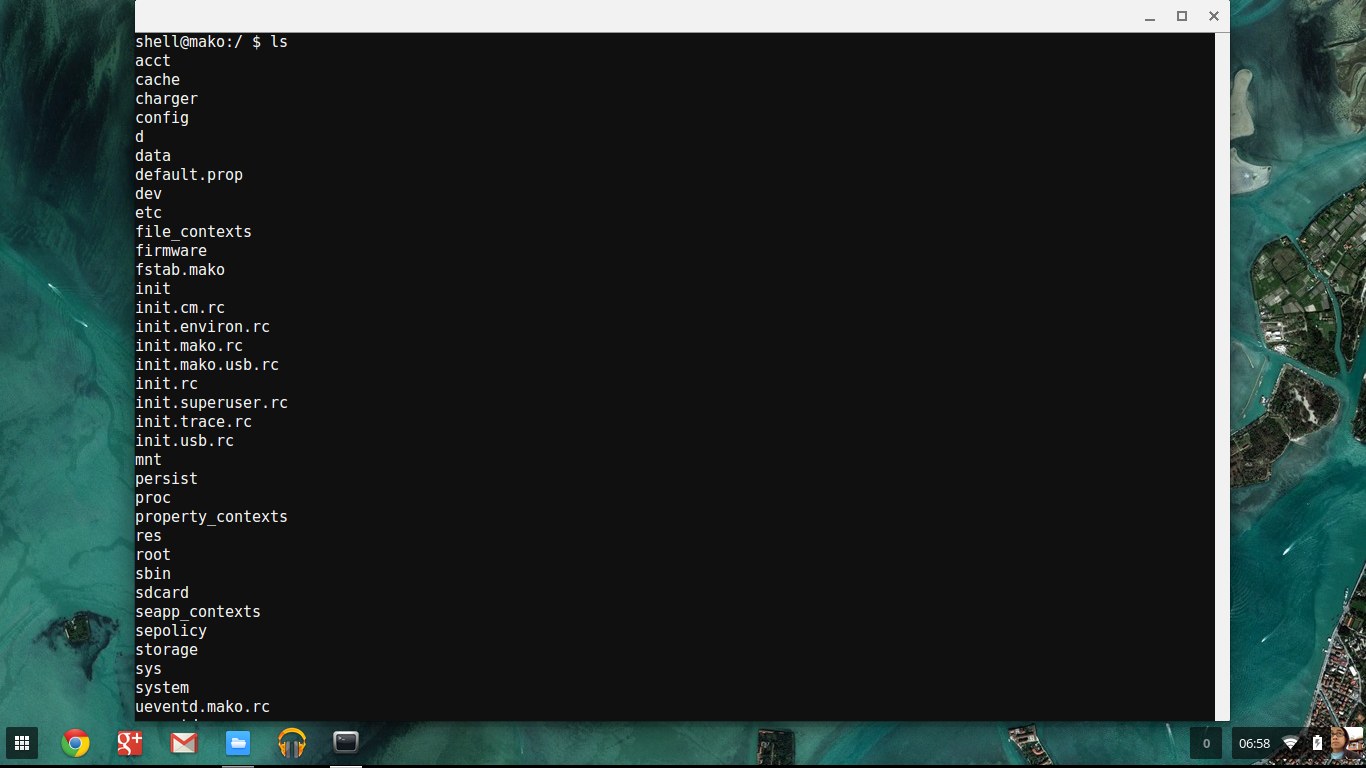
Task: Maximize the terminal window
Action: point(1182,16)
